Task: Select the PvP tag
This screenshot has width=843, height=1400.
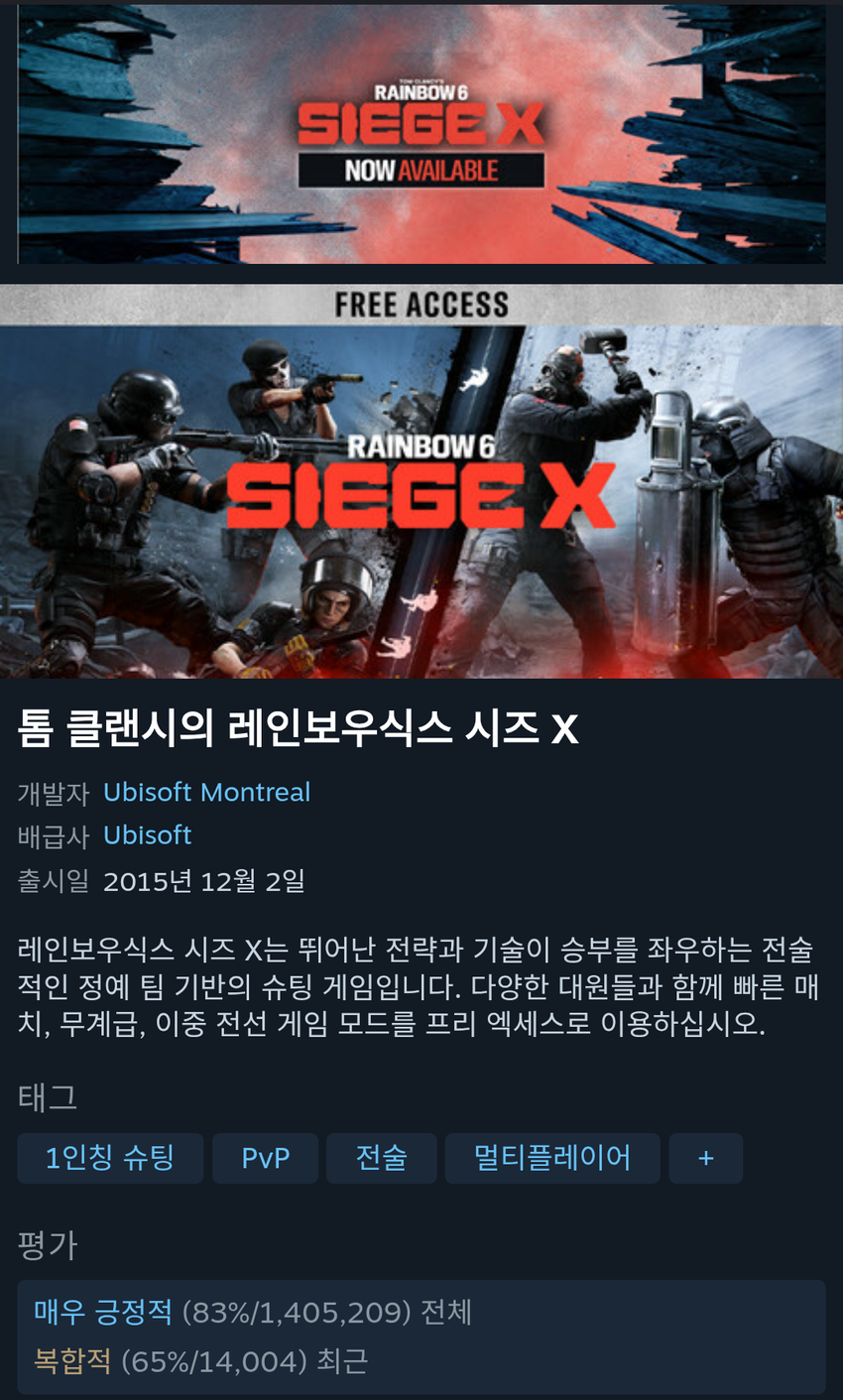Action: (x=266, y=1158)
